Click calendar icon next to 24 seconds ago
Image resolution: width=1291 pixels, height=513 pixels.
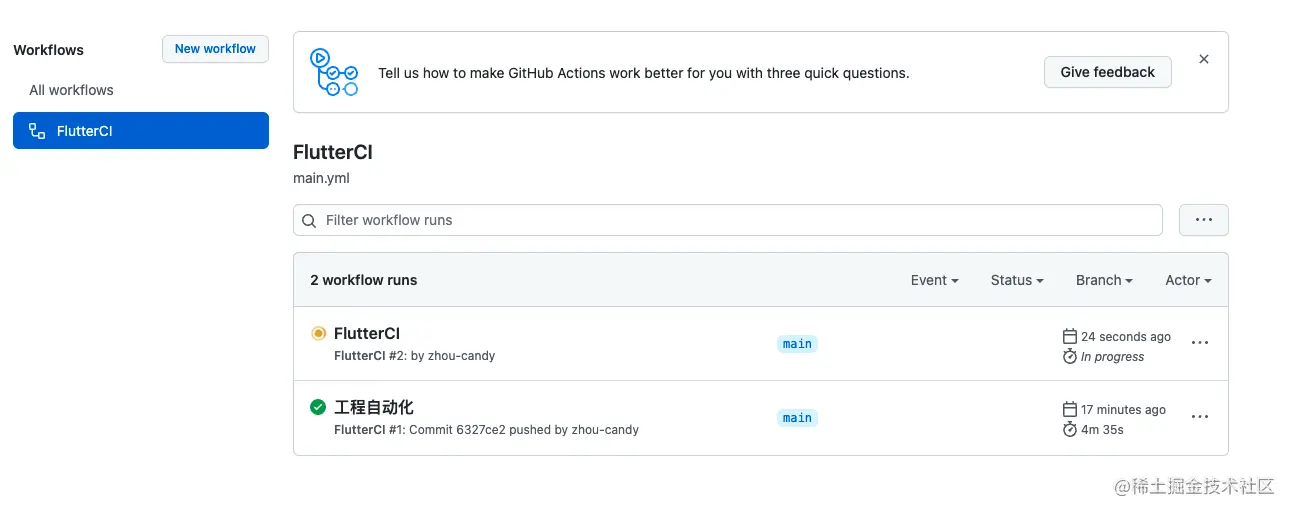1069,336
